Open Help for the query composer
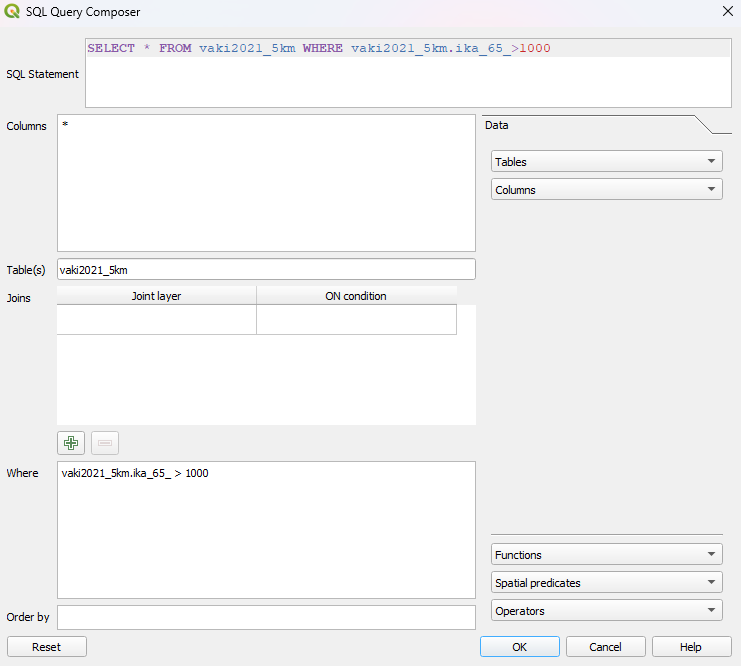 (691, 647)
